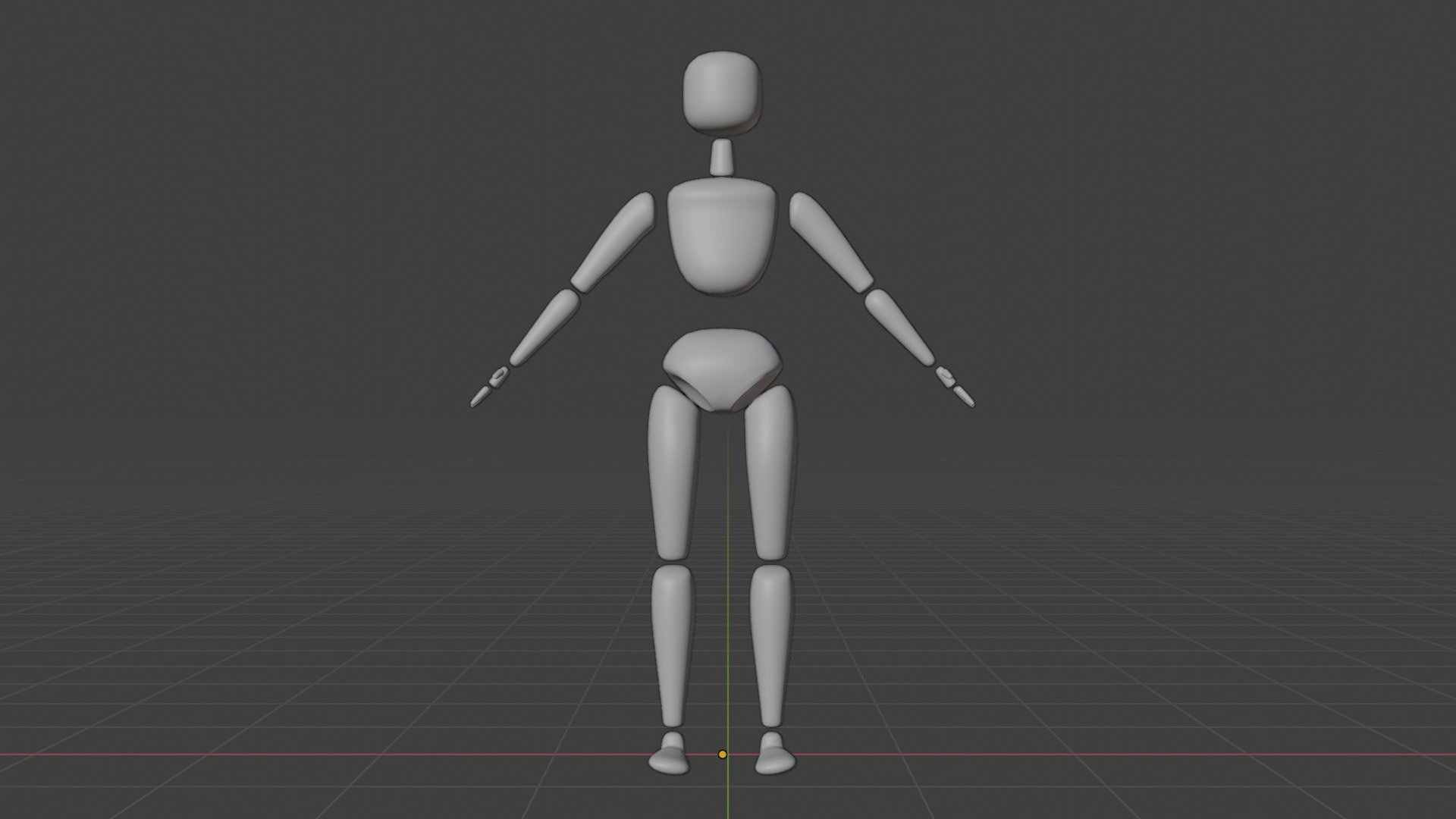Select the upper arm on the viewer's left
Viewport: 1456px width, 819px height.
pyautogui.click(x=613, y=241)
